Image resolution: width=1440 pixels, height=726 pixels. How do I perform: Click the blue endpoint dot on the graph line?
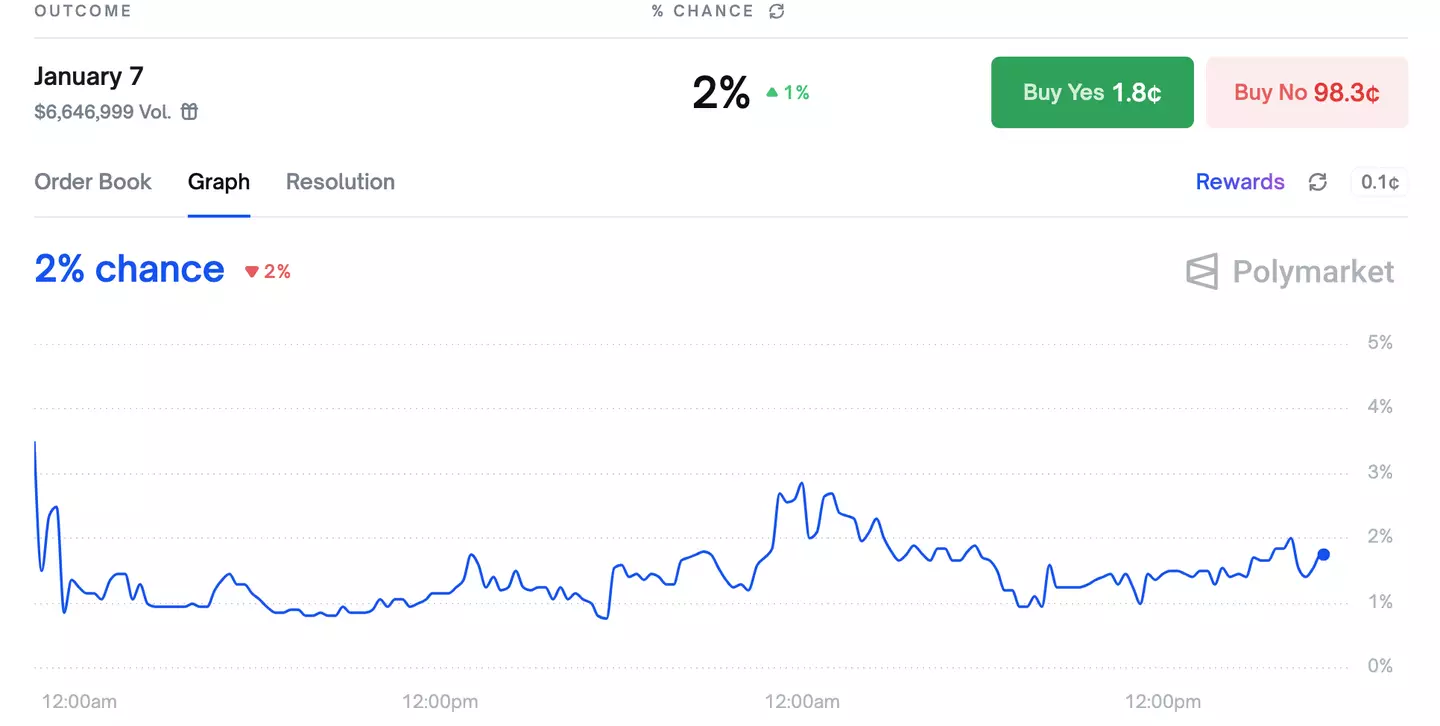coord(1323,554)
